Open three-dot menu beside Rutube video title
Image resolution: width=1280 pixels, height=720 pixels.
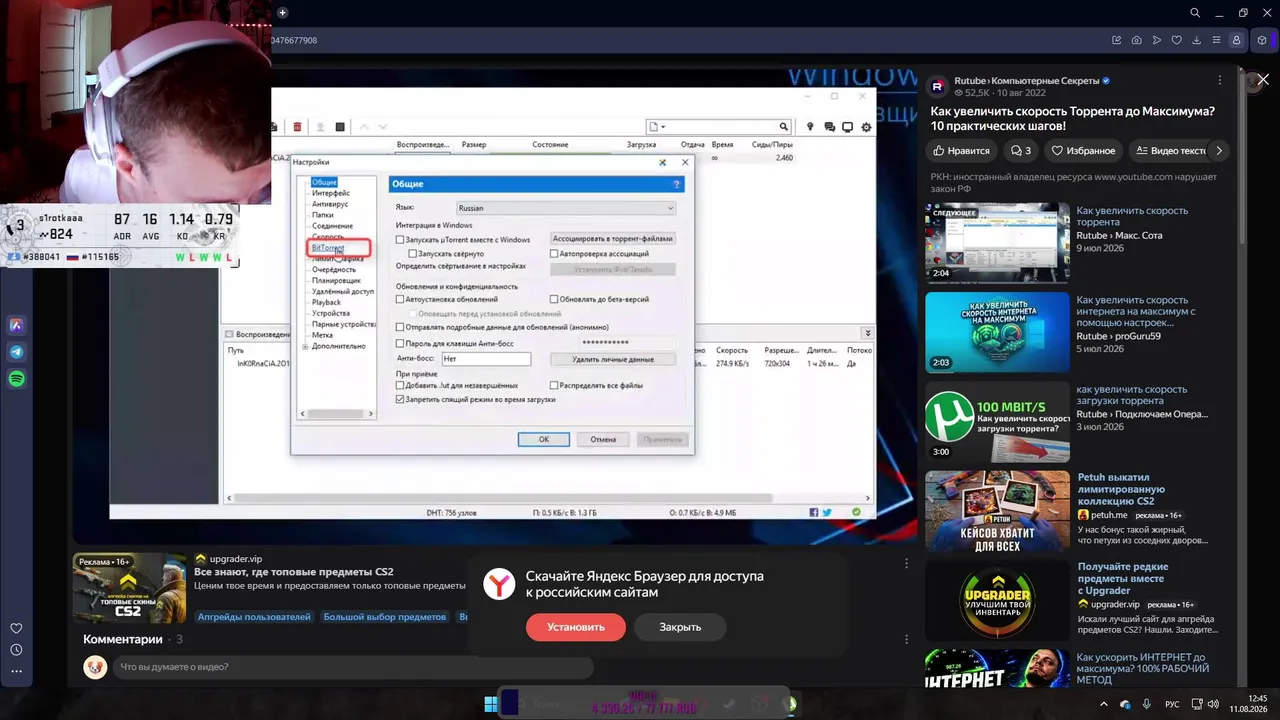(1220, 80)
